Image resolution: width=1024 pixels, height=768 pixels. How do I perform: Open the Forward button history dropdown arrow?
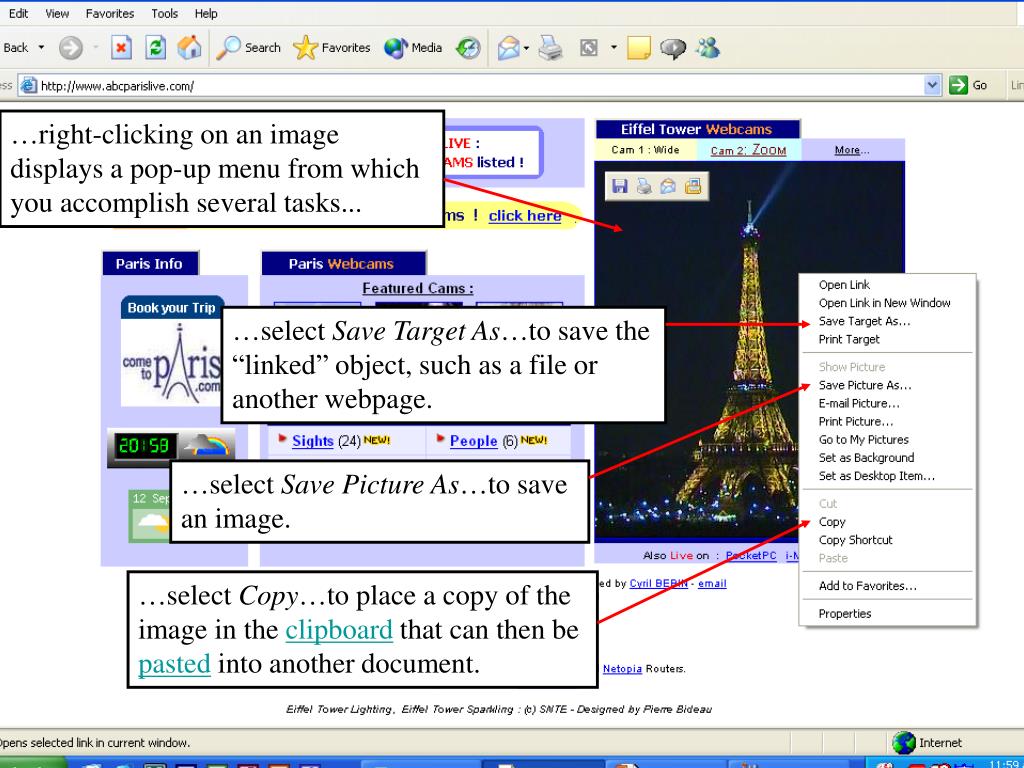pyautogui.click(x=95, y=48)
